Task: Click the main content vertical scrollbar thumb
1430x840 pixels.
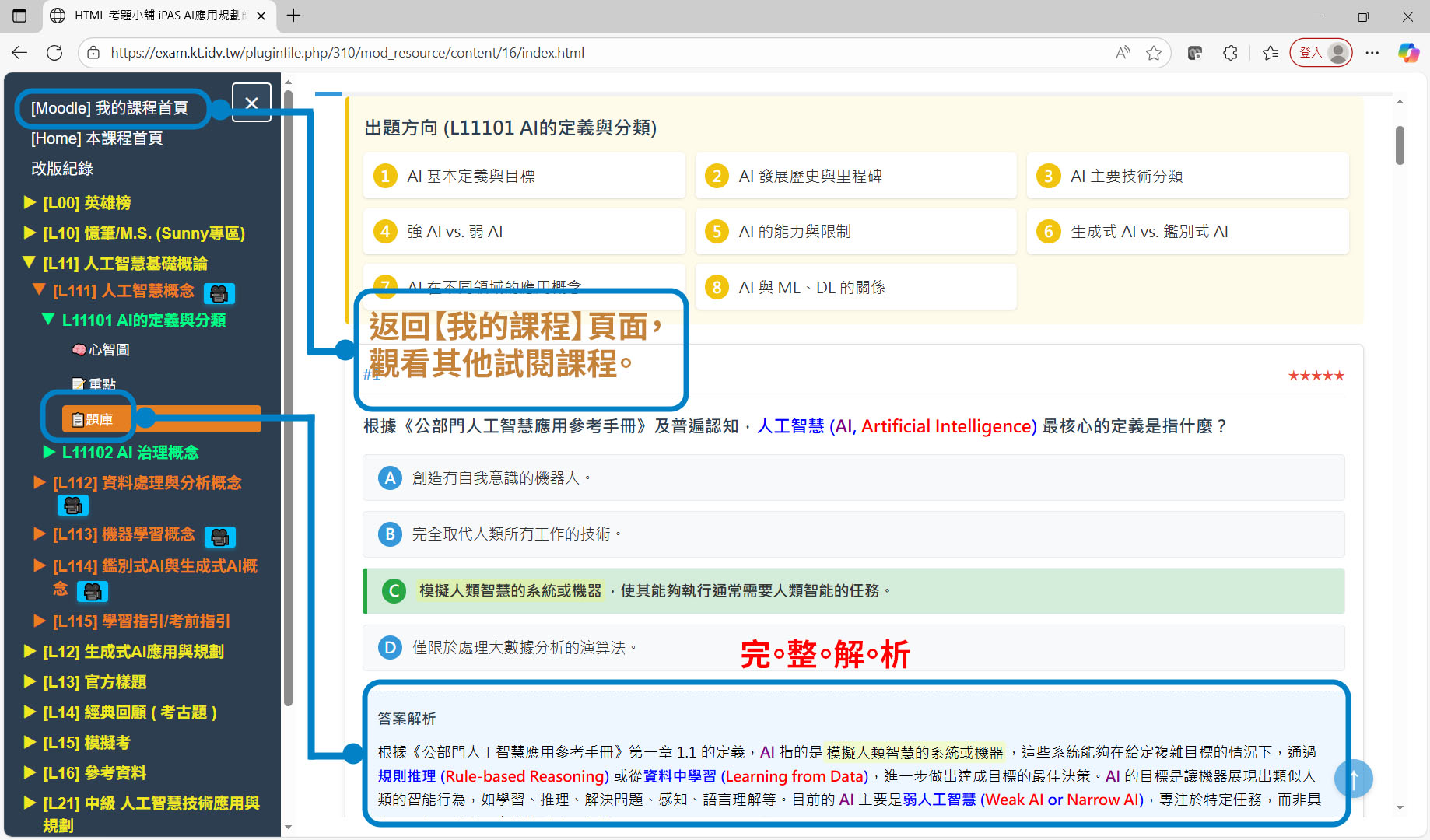Action: 1400,145
